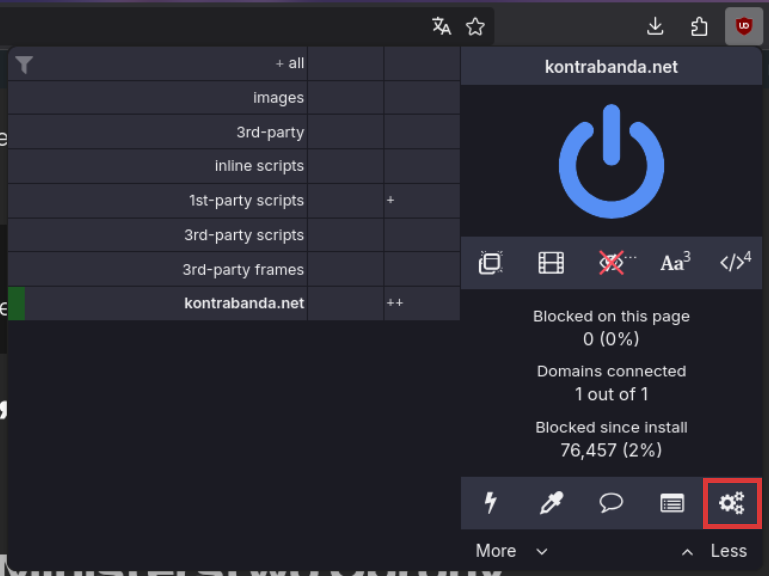Toggle the large blue power button
The width and height of the screenshot is (769, 576).
611,164
